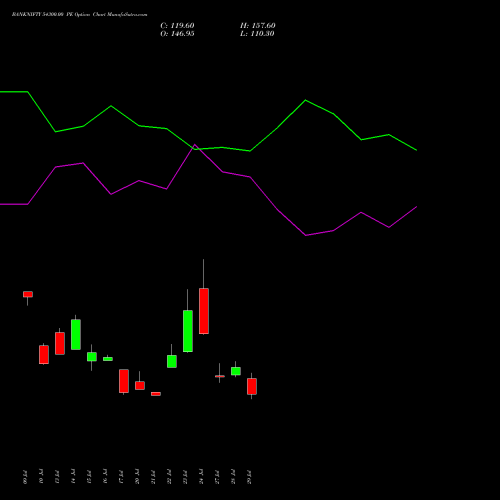Select the open value O: 146.95

click(177, 34)
